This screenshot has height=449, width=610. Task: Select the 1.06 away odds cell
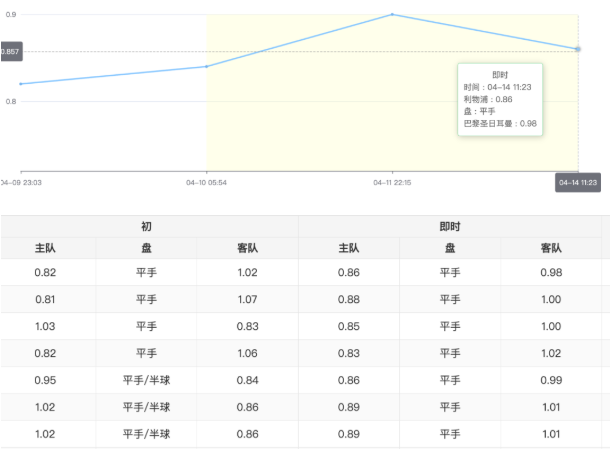(247, 353)
